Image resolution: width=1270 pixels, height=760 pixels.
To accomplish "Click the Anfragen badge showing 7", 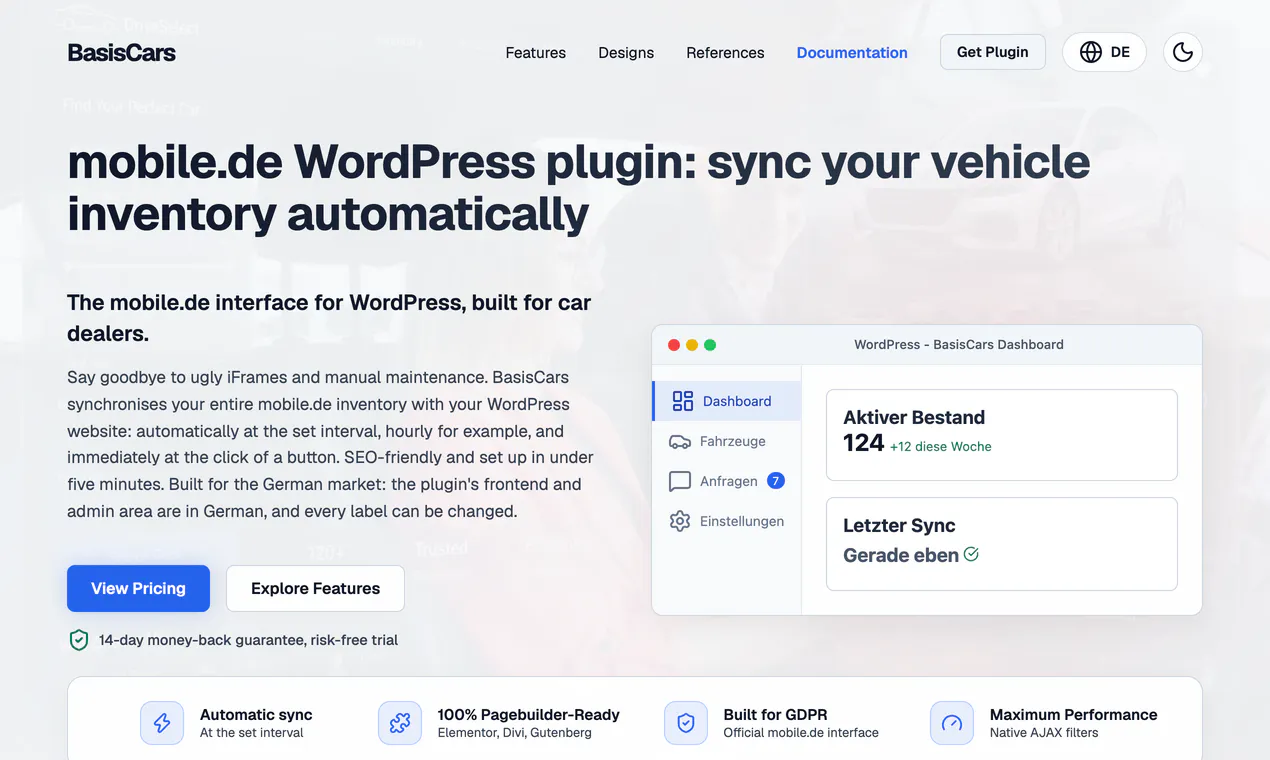I will [x=776, y=481].
